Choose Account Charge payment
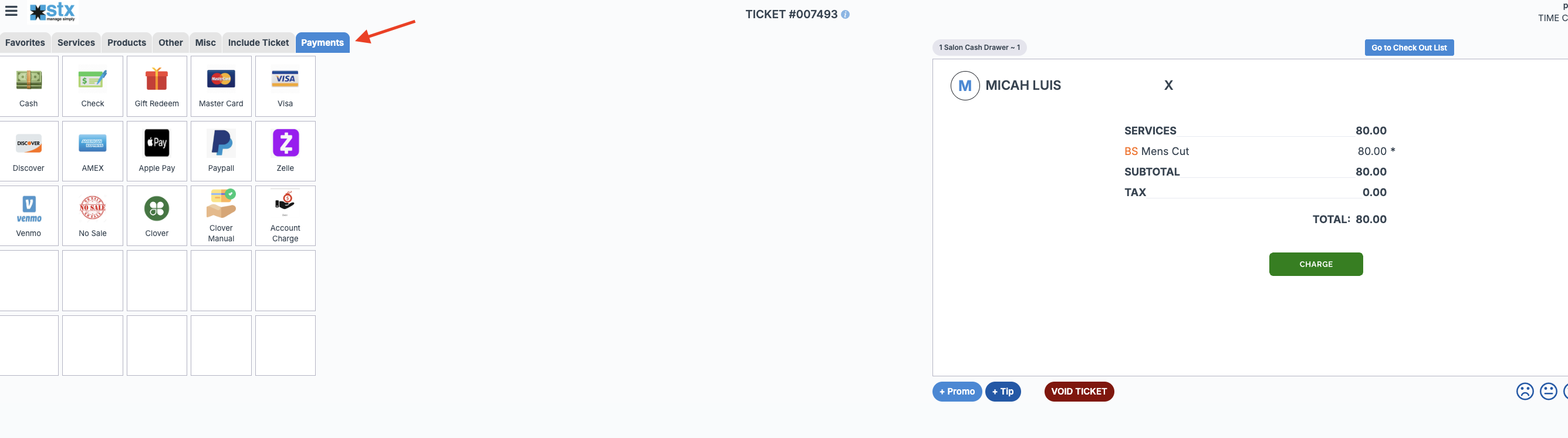1568x438 pixels. point(285,215)
